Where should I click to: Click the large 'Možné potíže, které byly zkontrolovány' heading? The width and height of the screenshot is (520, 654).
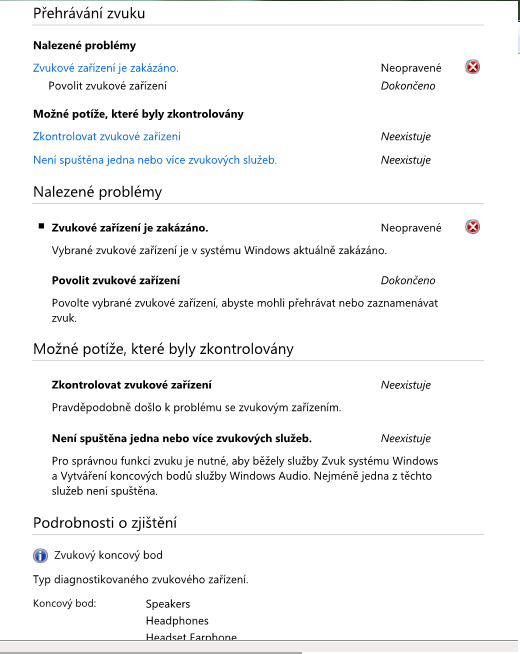163,349
